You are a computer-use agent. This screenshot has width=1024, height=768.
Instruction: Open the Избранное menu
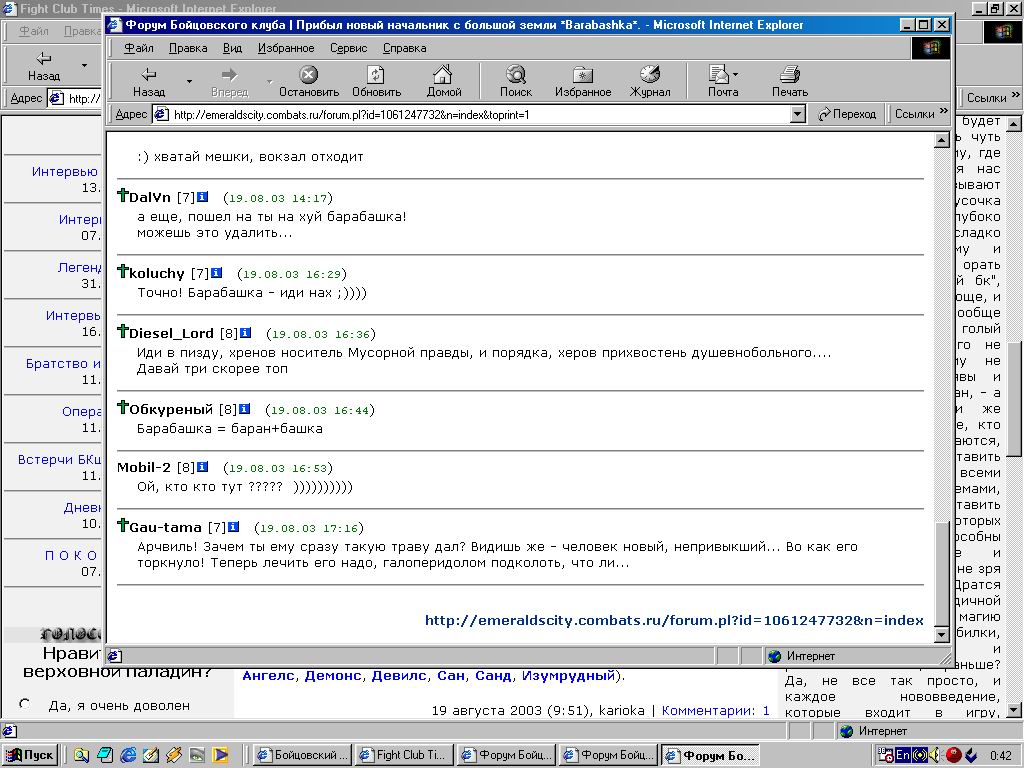(286, 48)
